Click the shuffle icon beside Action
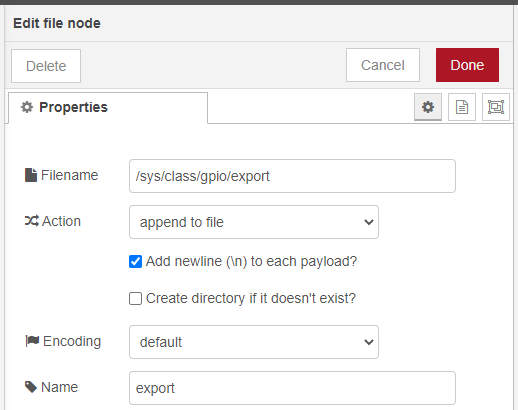Screen dimensions: 518x410 (x=32, y=221)
